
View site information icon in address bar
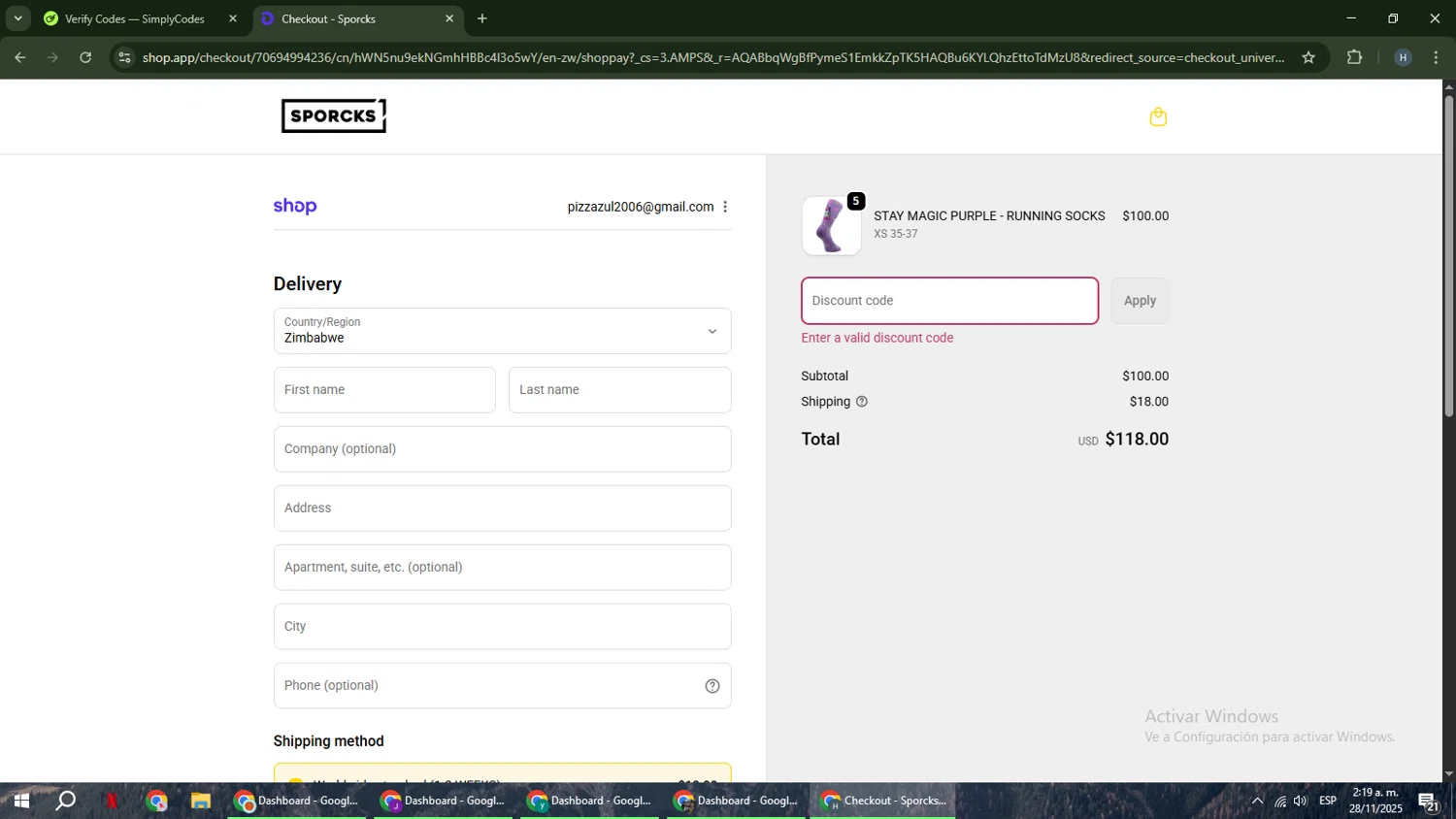[124, 57]
